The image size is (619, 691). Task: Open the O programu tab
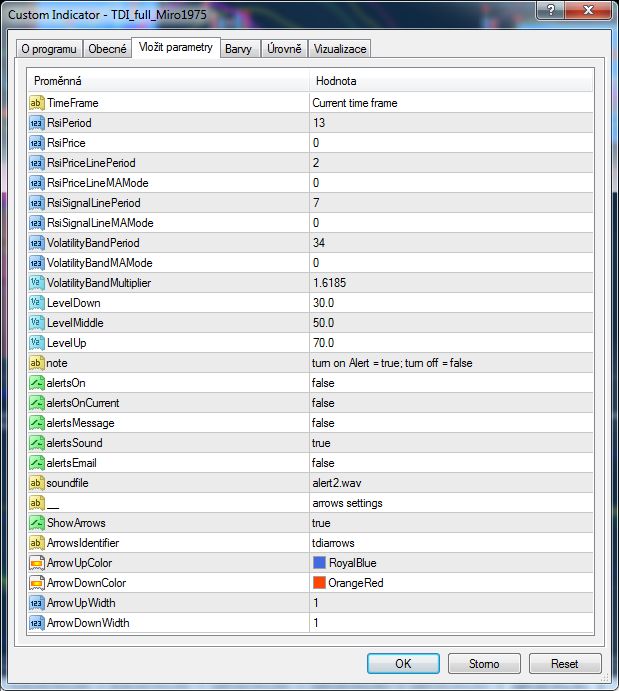49,49
